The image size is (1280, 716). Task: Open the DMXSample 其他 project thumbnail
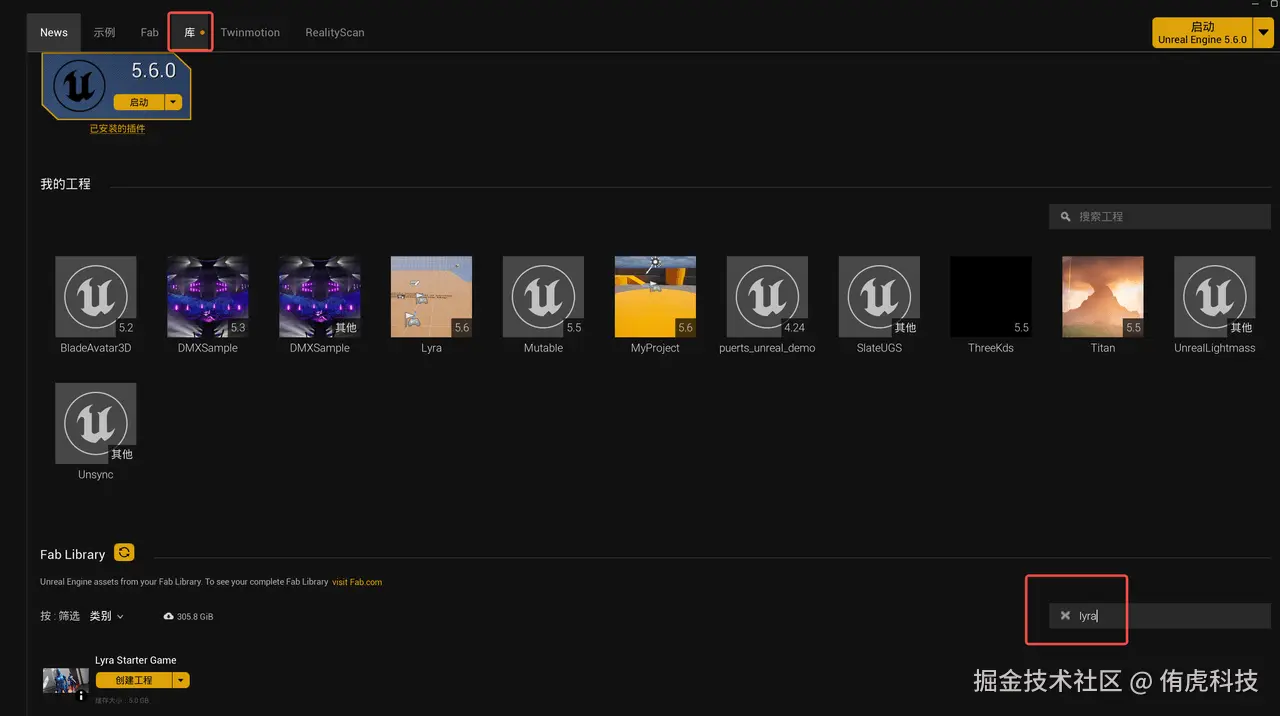coord(320,297)
